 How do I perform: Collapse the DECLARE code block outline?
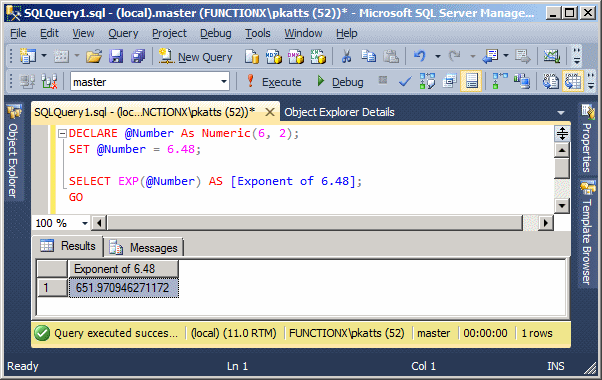tap(62, 134)
